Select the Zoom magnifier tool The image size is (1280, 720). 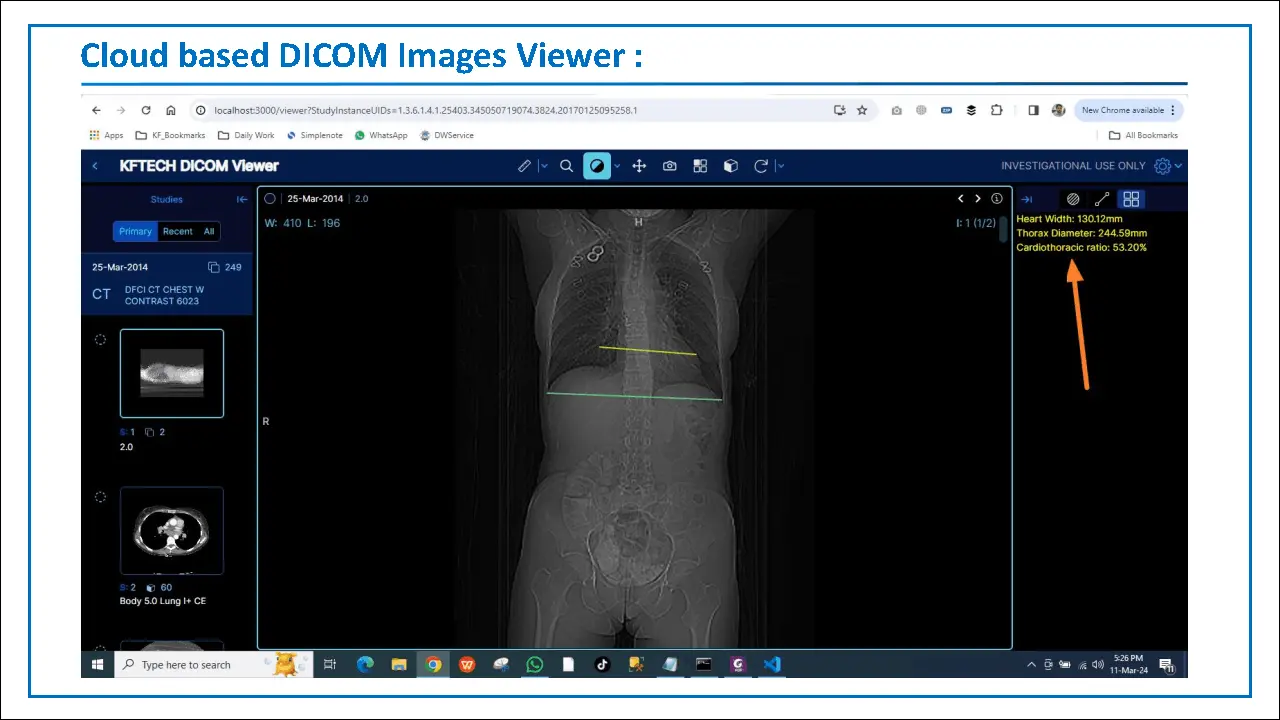pos(566,166)
